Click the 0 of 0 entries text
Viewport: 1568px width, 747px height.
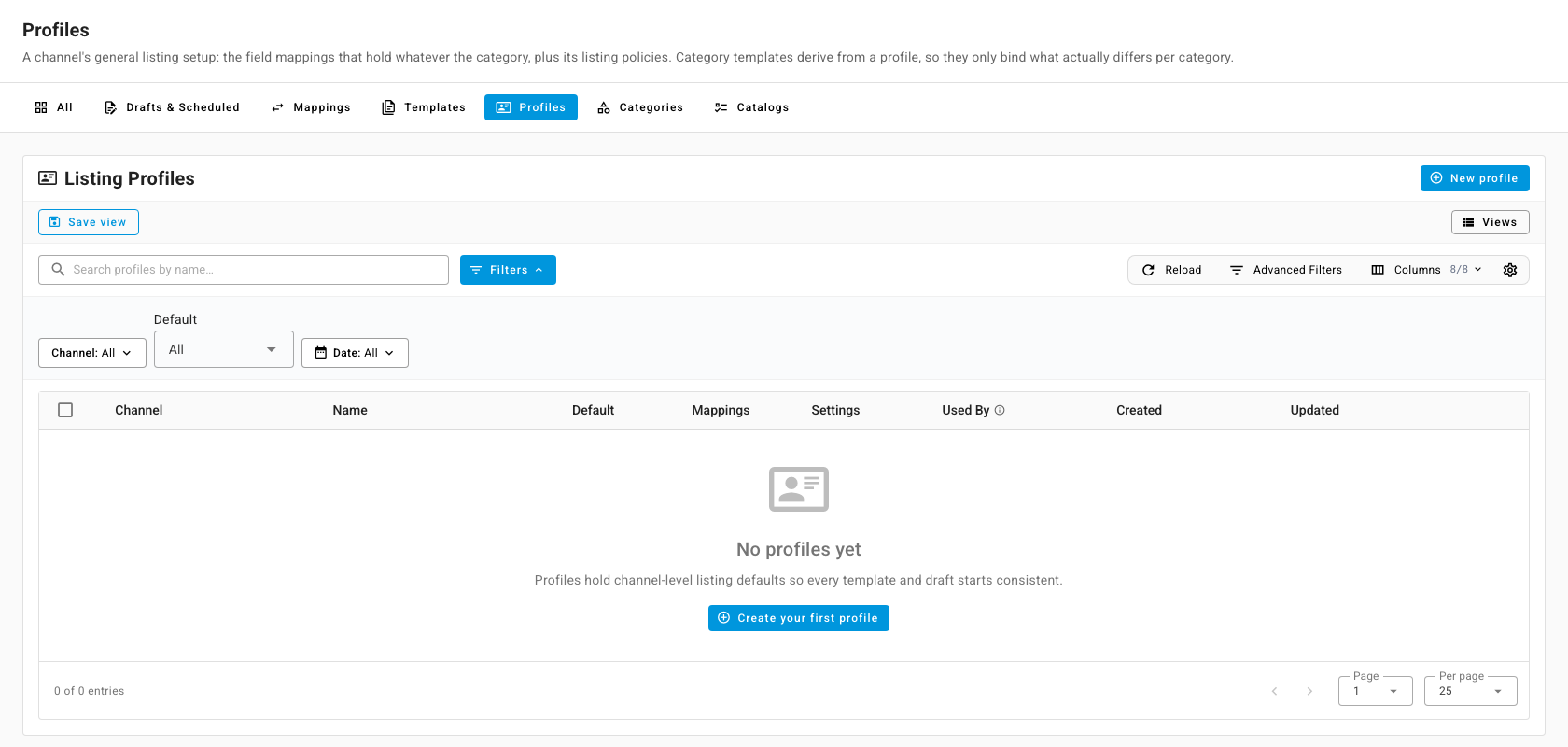(x=89, y=691)
